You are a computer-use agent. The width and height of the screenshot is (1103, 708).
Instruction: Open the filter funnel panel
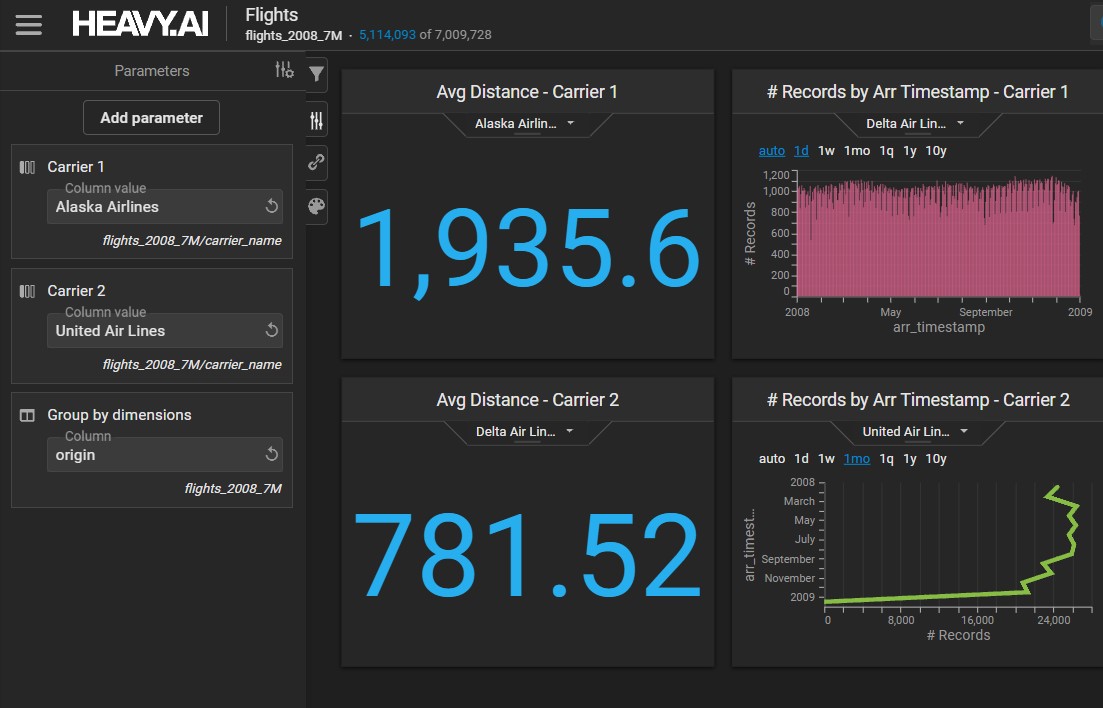(316, 74)
